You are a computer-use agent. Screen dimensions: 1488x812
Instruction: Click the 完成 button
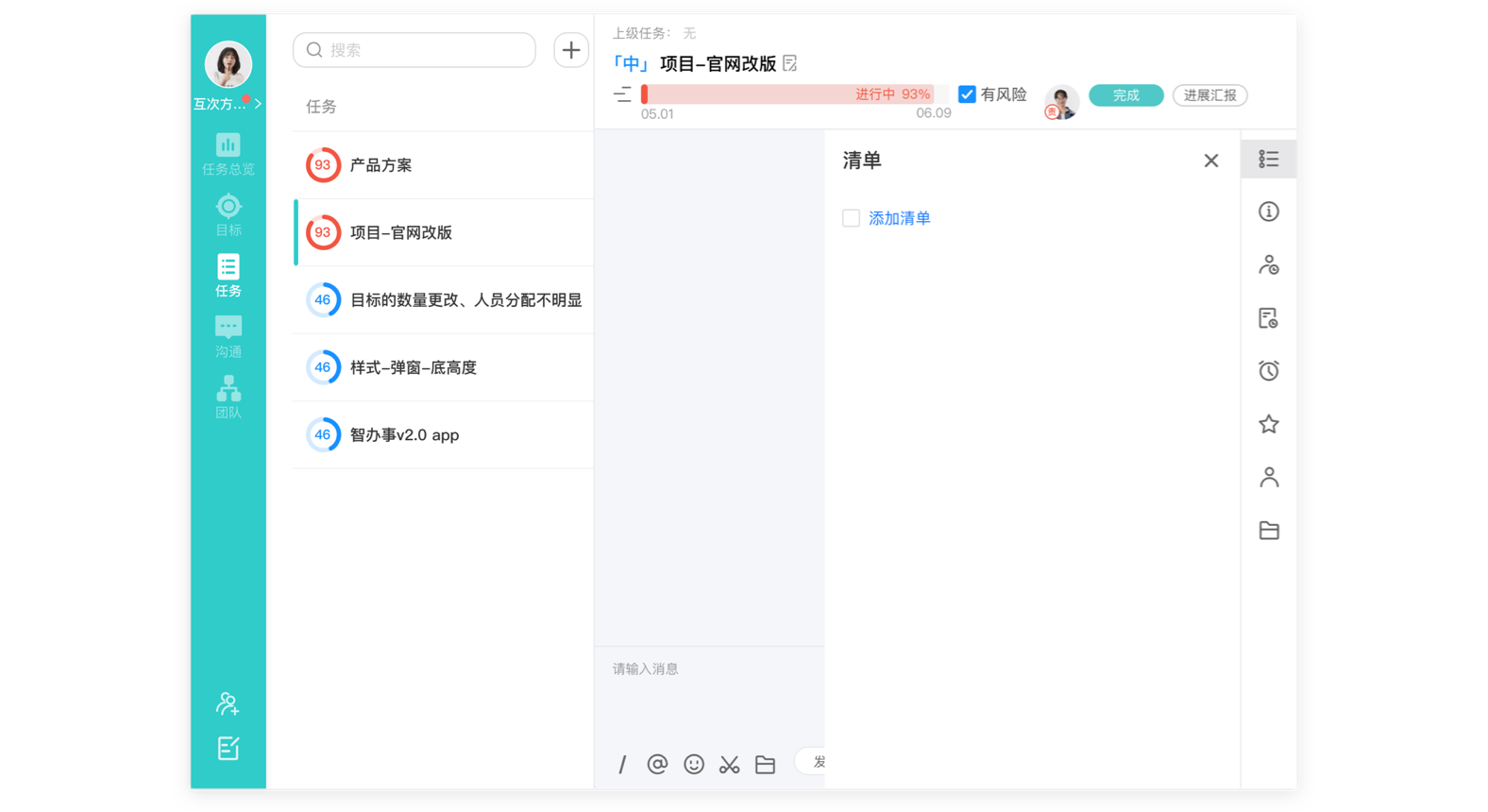pyautogui.click(x=1125, y=95)
